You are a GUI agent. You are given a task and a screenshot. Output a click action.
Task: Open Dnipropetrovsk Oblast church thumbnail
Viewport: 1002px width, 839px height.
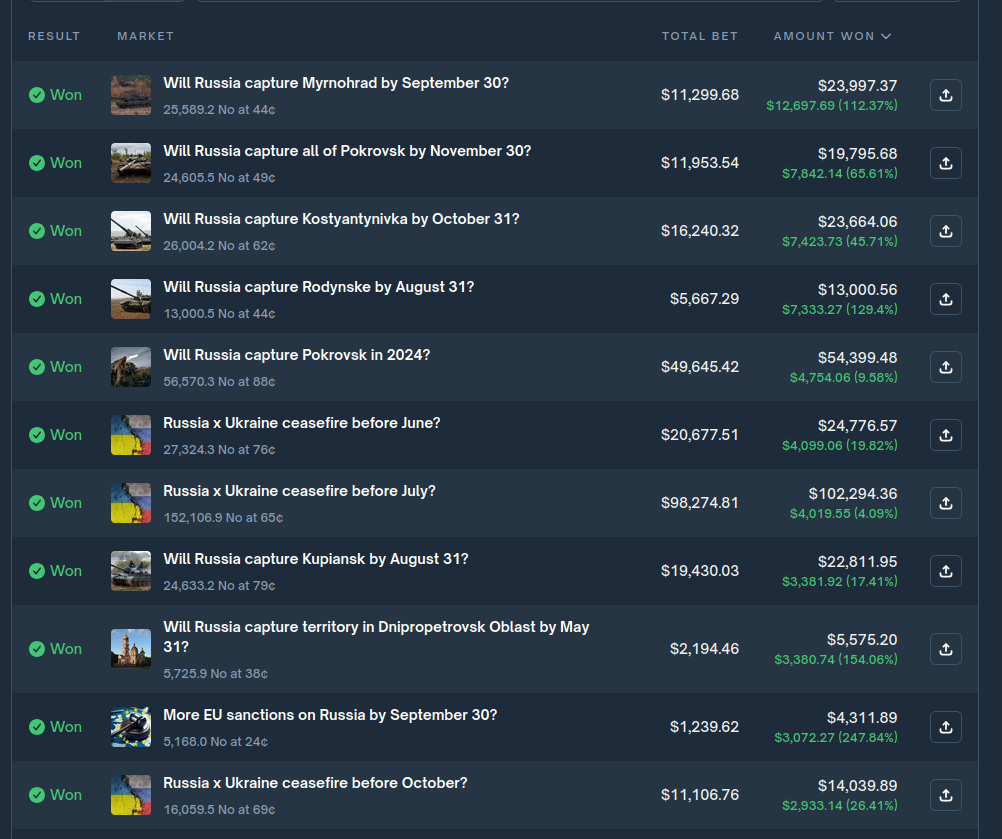tap(131, 649)
